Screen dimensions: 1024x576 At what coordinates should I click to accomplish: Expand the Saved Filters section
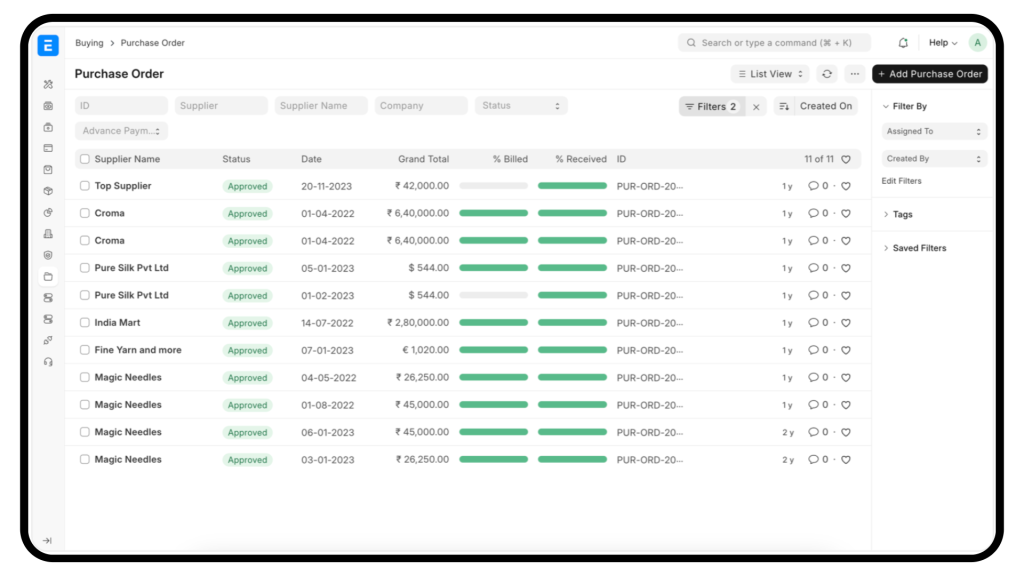pos(919,248)
